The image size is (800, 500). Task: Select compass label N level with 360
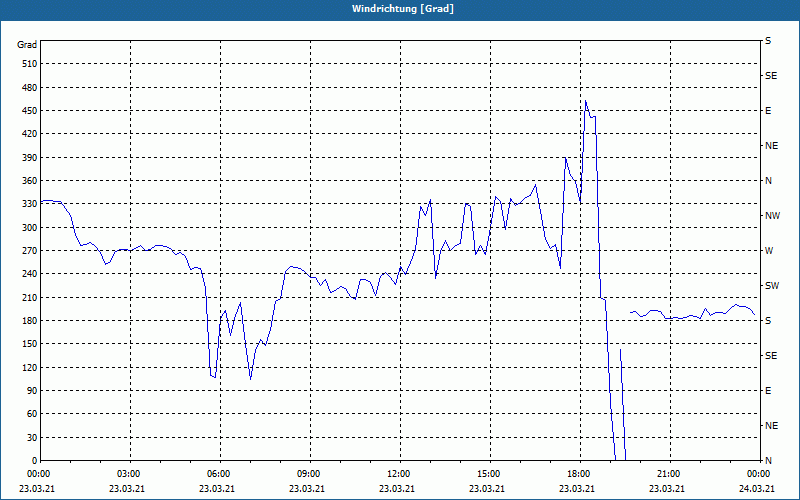768,181
